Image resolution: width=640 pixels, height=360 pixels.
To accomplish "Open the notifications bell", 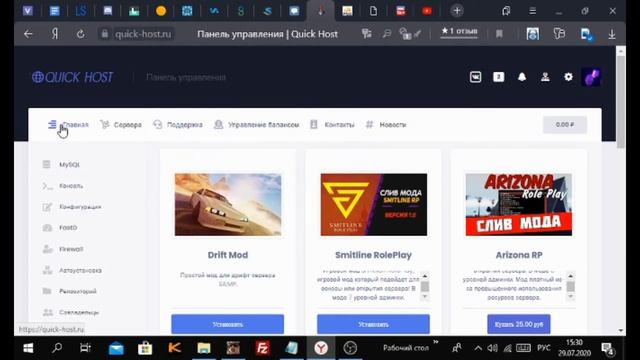I will [522, 77].
